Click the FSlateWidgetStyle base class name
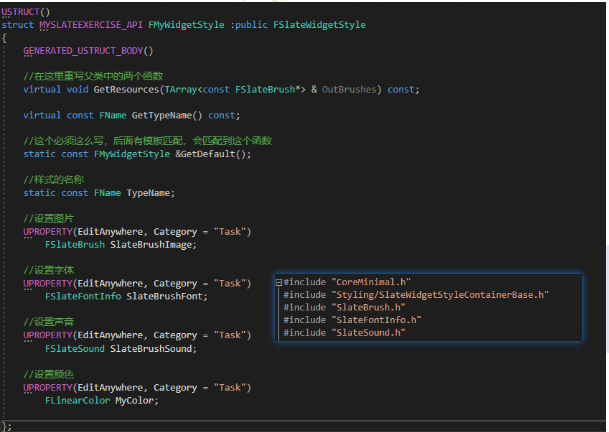Screen dimensions: 609x432 [x=319, y=25]
